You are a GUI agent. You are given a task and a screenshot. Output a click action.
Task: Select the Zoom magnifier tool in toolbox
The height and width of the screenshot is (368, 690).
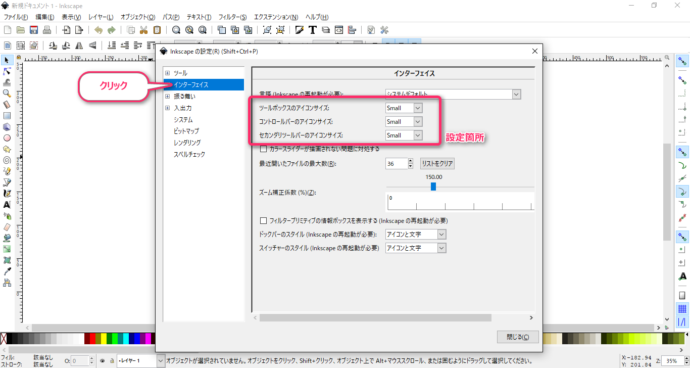pyautogui.click(x=7, y=93)
